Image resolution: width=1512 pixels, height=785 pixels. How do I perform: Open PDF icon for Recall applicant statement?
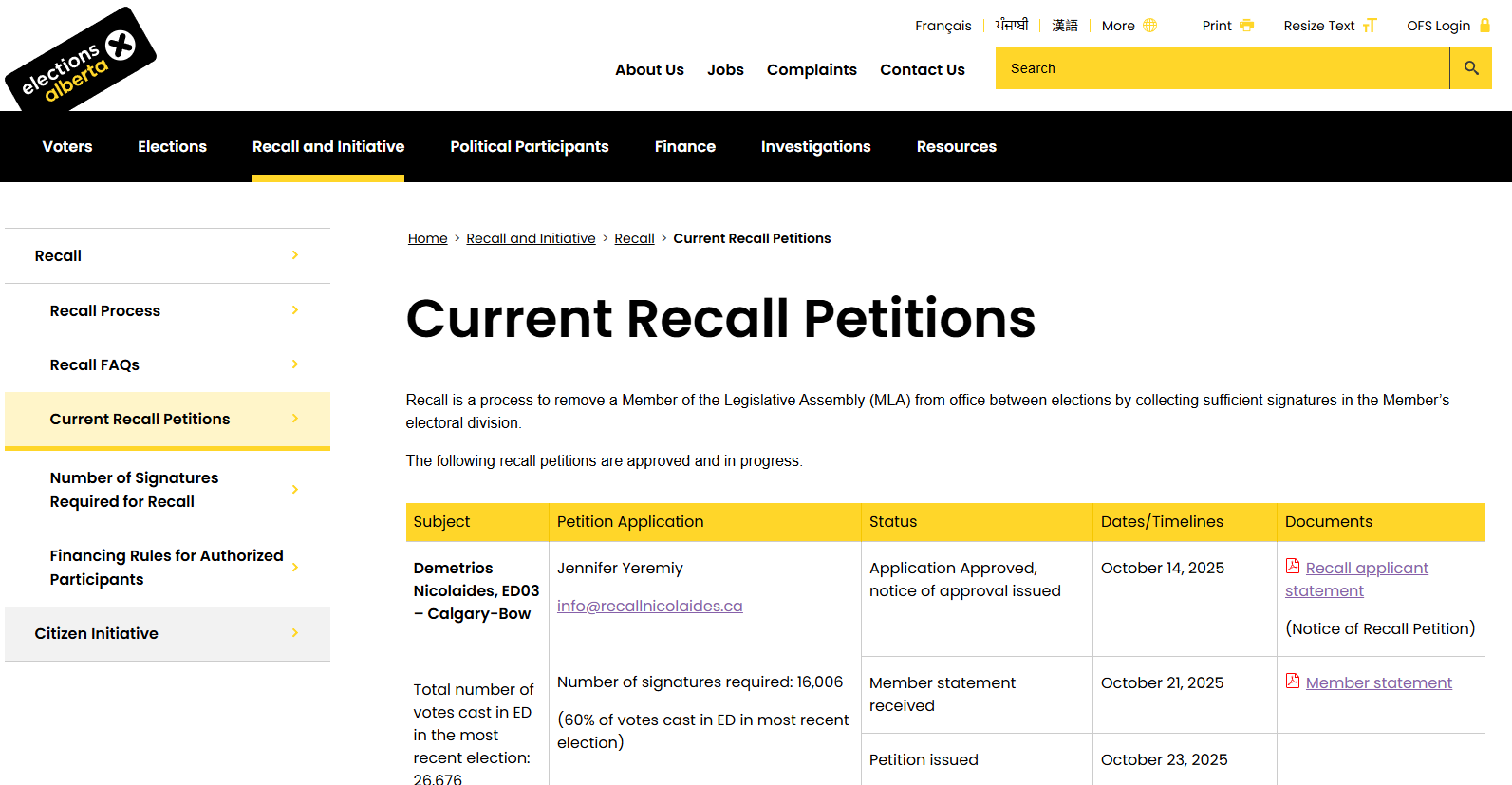(x=1293, y=567)
